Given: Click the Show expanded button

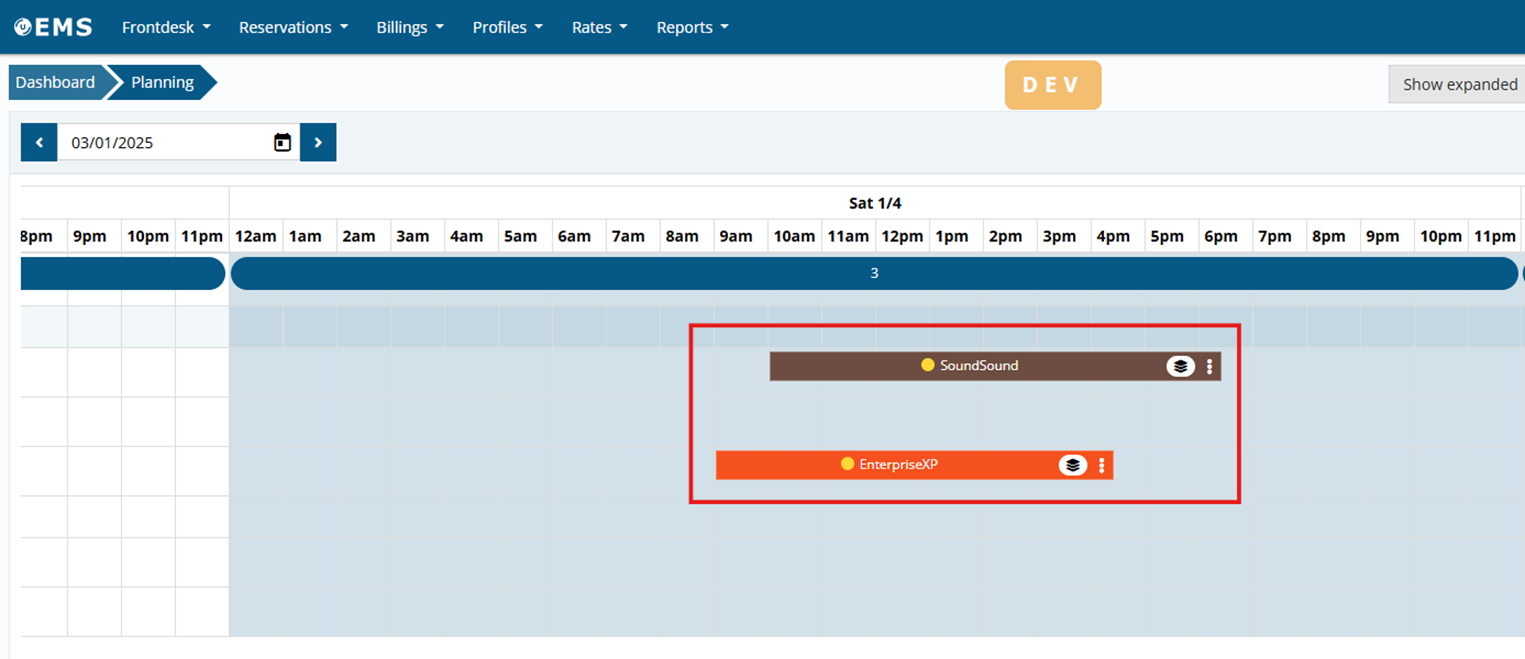Looking at the screenshot, I should (x=1459, y=85).
